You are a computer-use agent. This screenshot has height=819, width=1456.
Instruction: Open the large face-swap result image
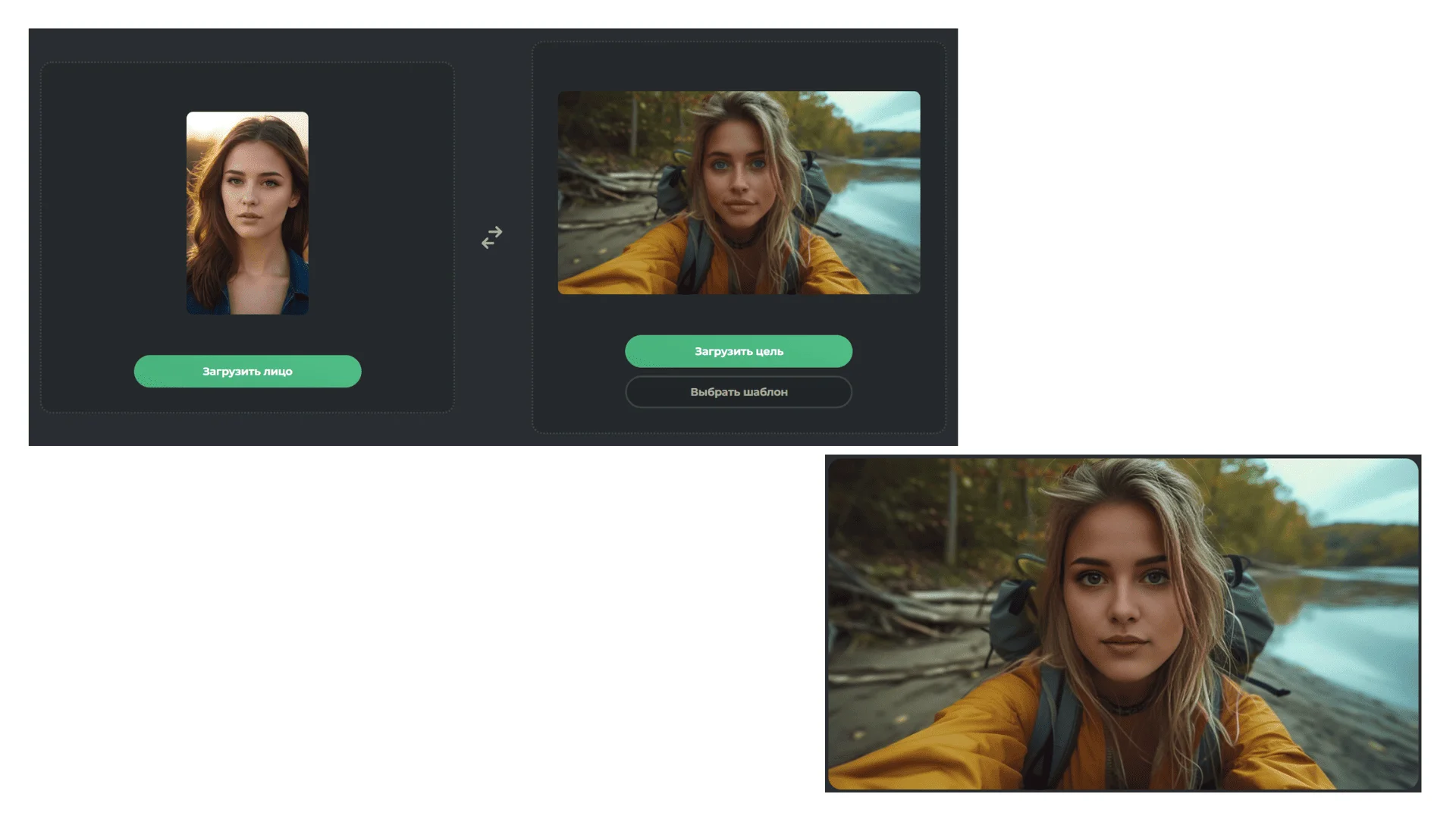click(1123, 623)
